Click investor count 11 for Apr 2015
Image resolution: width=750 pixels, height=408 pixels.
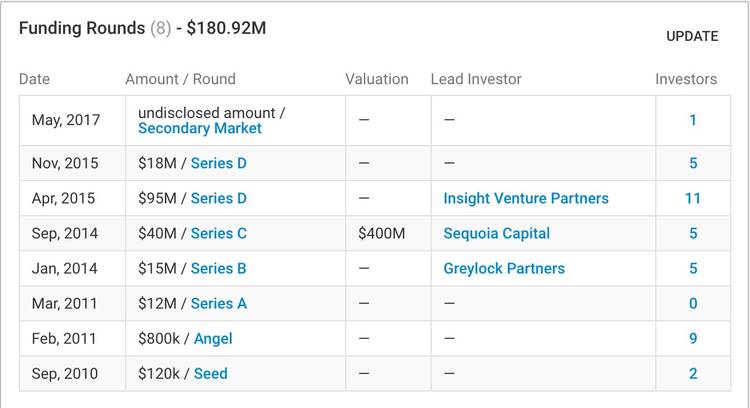[693, 198]
